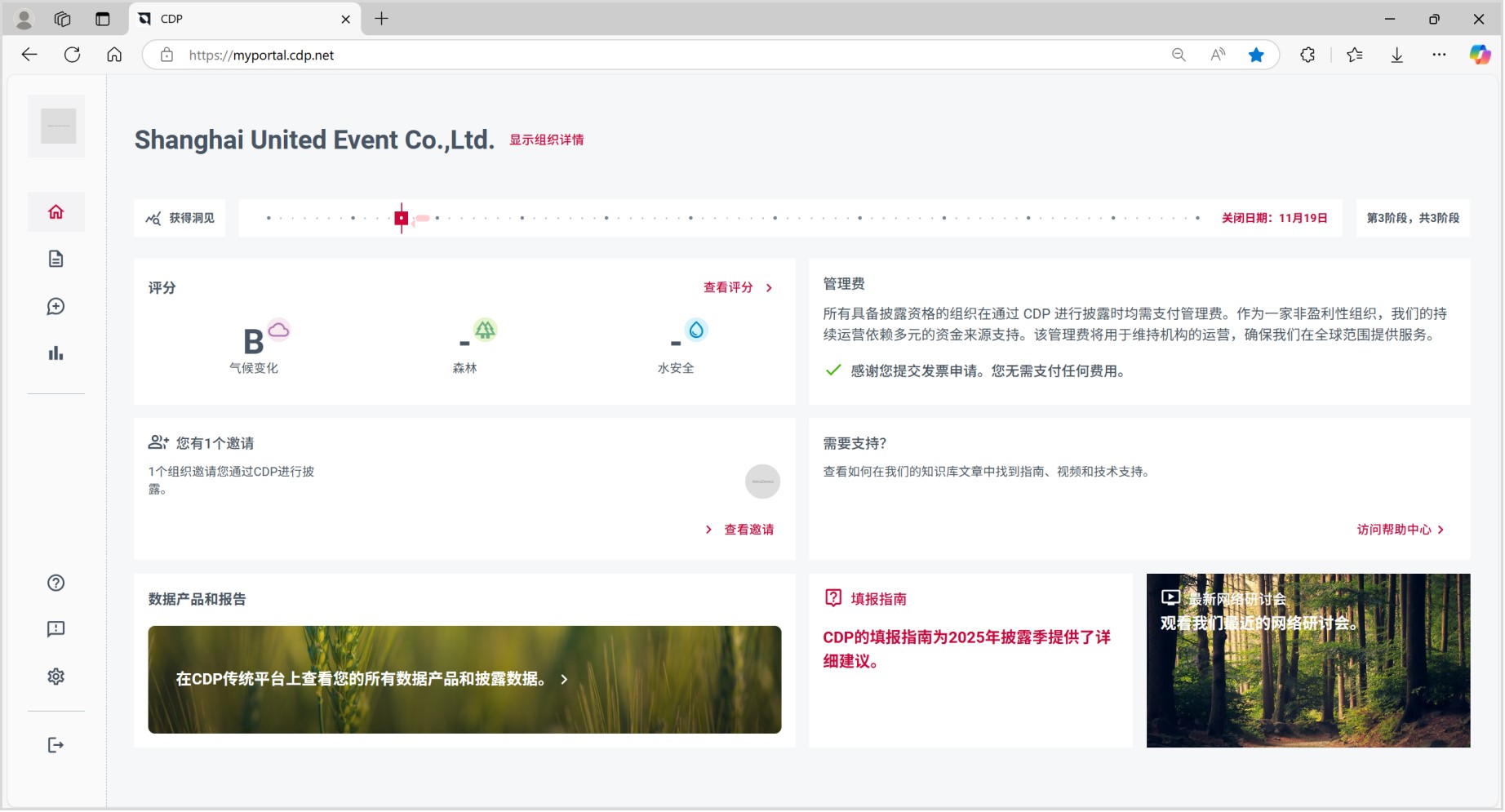The image size is (1505, 812).
Task: Open the CDP traditional platform data products banner
Action: (x=464, y=680)
